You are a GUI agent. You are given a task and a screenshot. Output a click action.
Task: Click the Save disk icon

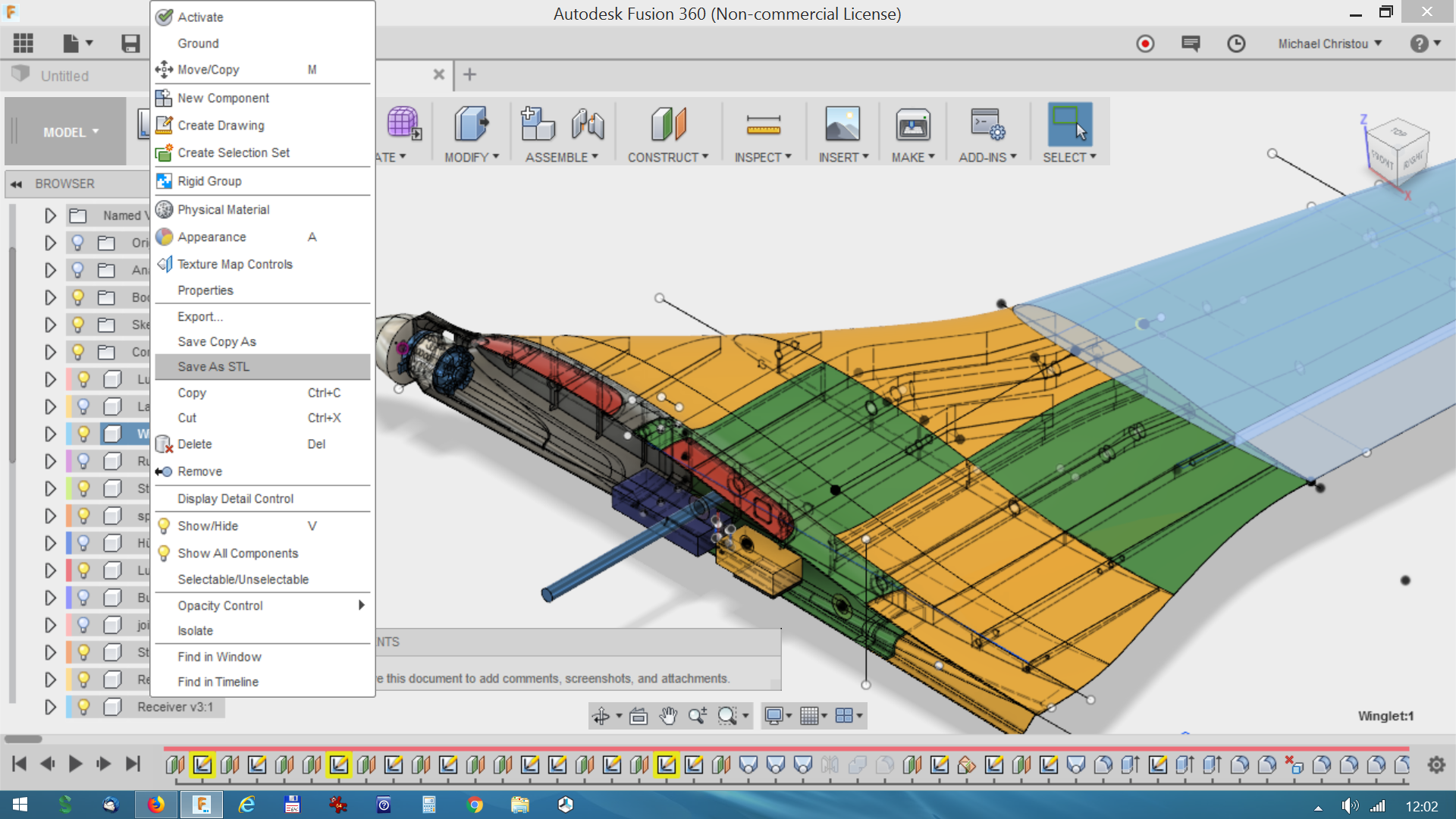point(130,44)
